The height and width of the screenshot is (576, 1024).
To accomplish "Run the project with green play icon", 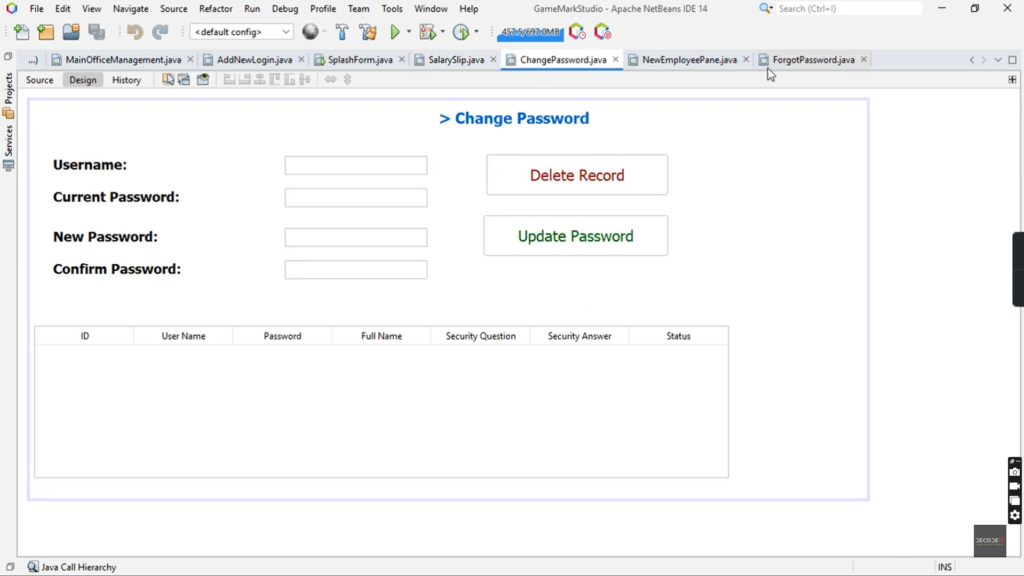I will point(394,32).
